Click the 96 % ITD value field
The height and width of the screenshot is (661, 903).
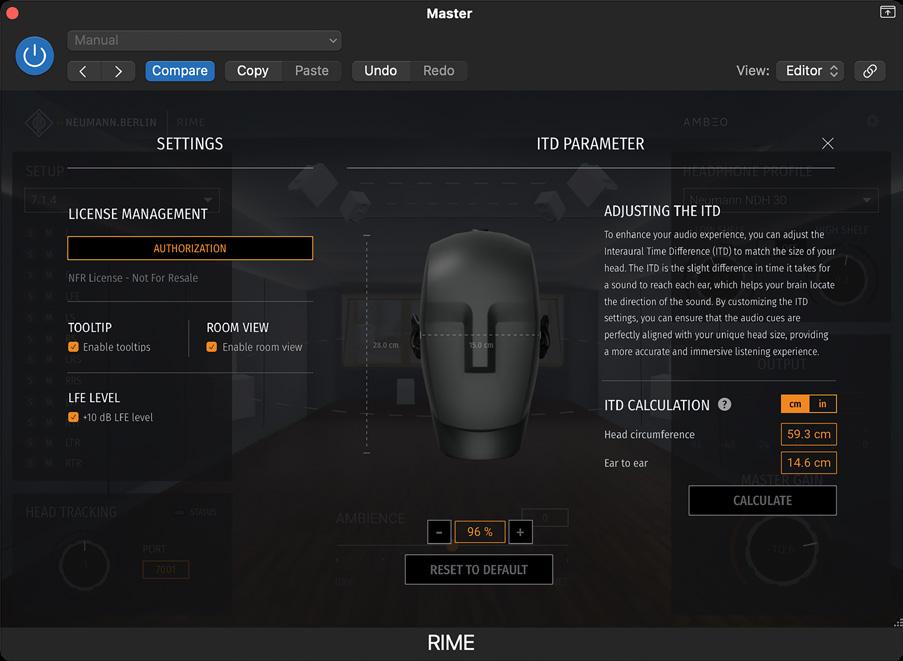tap(480, 532)
